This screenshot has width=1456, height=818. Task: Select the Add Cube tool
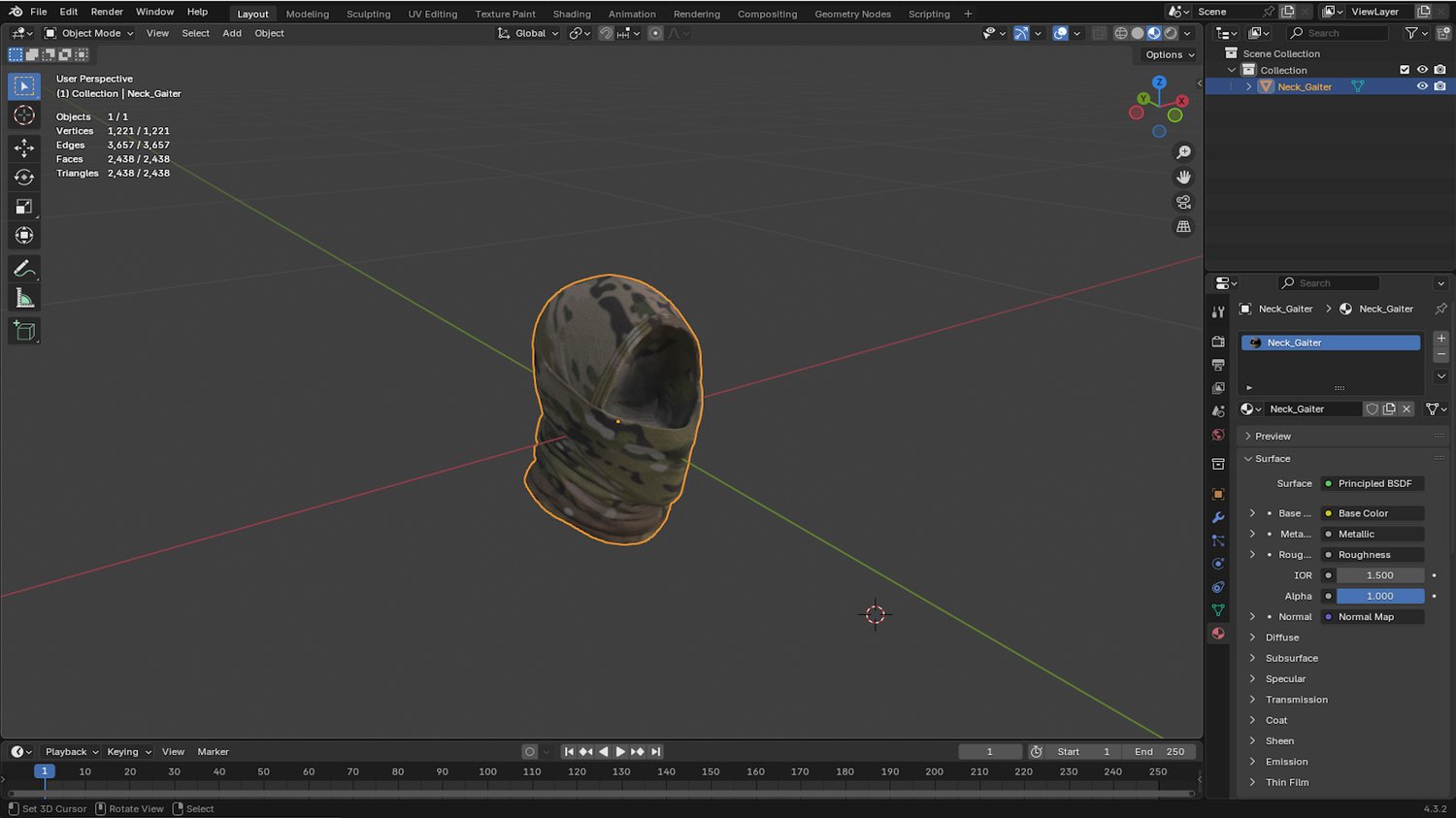pos(24,331)
